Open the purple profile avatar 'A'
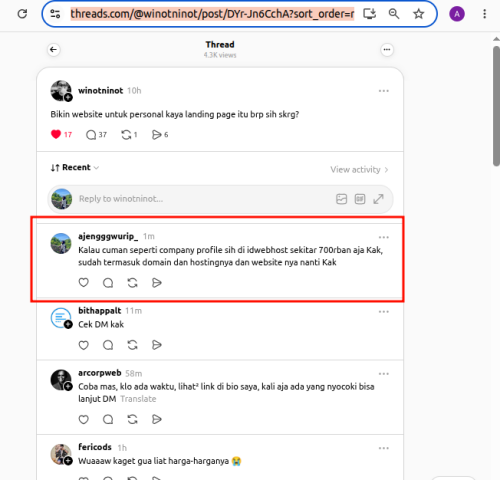This screenshot has width=500, height=480. 457,14
